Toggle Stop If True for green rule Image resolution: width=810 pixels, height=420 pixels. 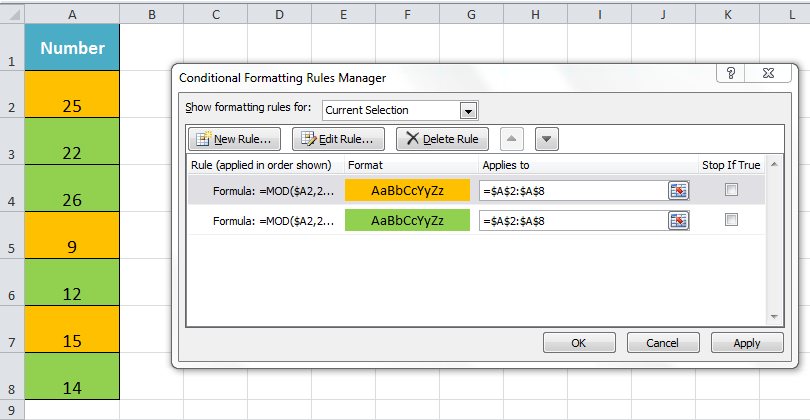pos(731,220)
